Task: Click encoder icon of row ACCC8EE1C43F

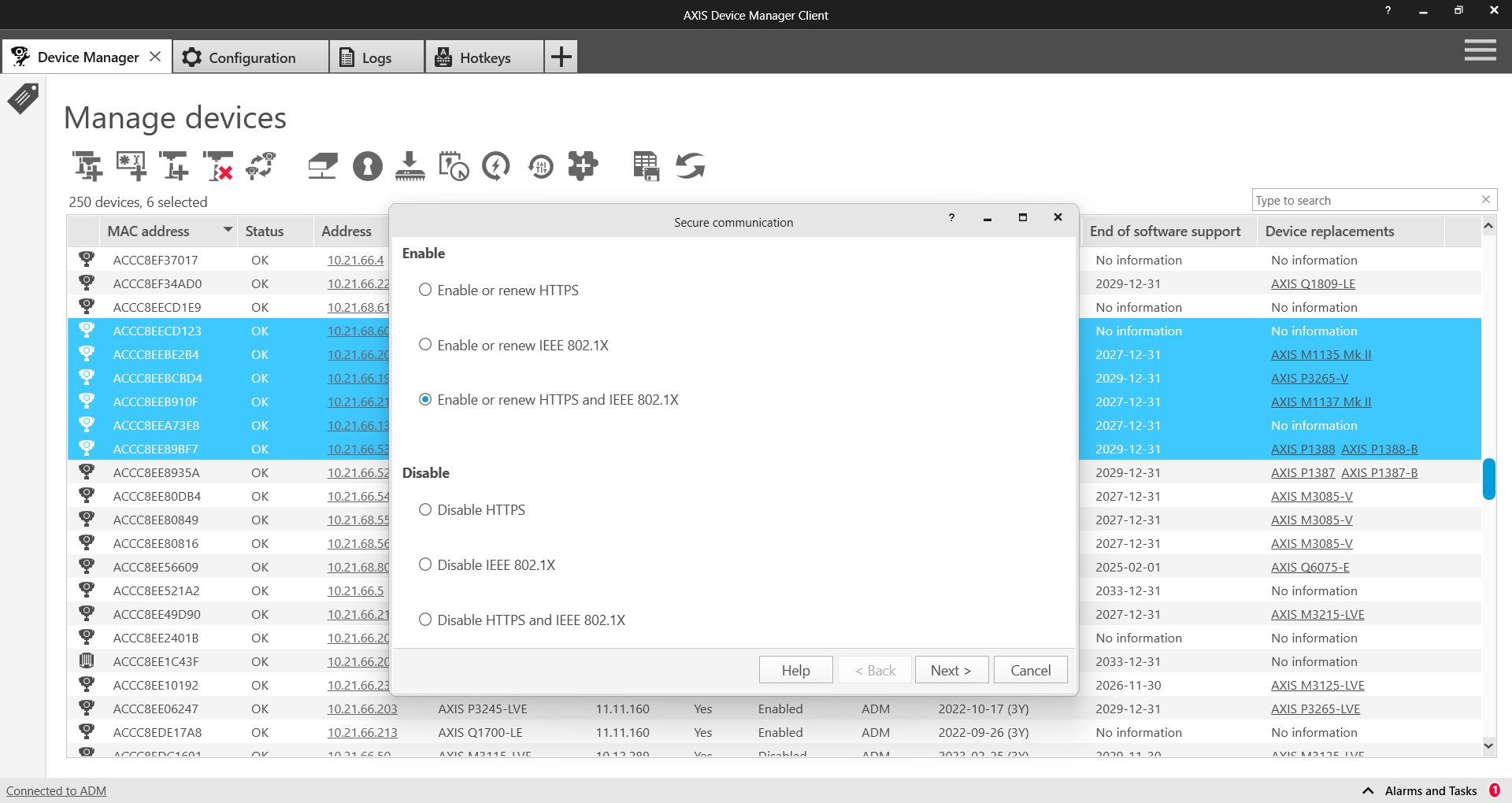Action: pyautogui.click(x=87, y=661)
